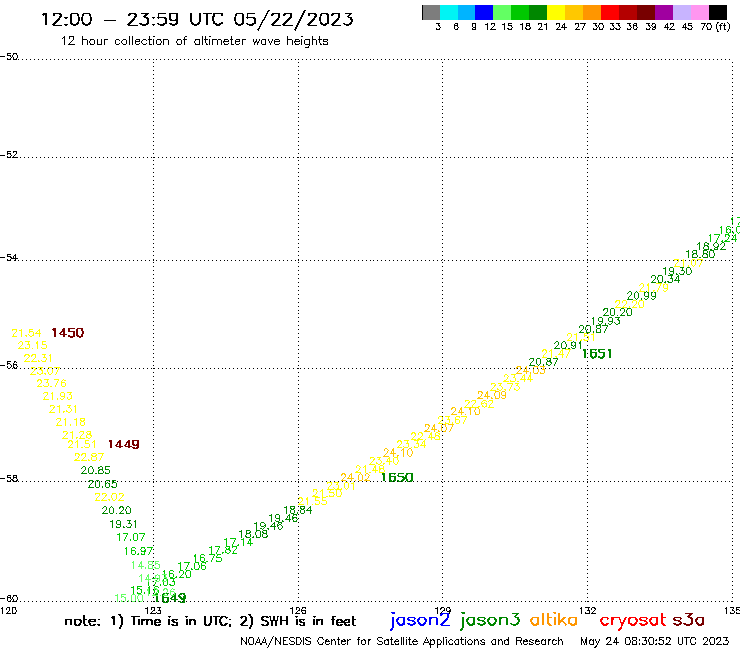This screenshot has height=650, width=740.
Task: Pick the bright red 33 ft swatch
Action: click(610, 12)
